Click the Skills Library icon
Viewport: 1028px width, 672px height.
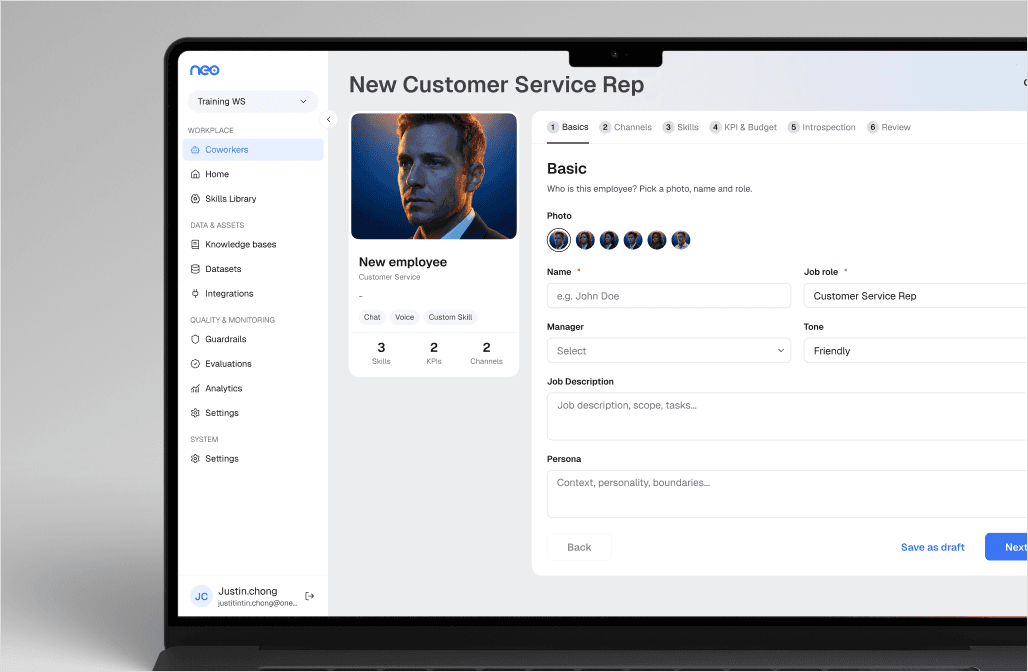tap(195, 199)
